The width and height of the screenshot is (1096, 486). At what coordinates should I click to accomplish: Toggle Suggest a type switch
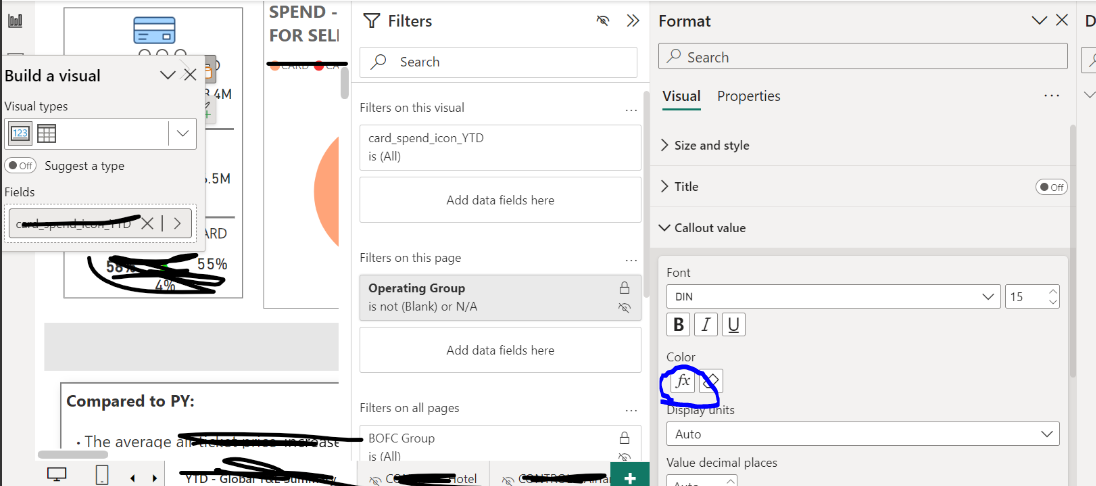coord(20,166)
